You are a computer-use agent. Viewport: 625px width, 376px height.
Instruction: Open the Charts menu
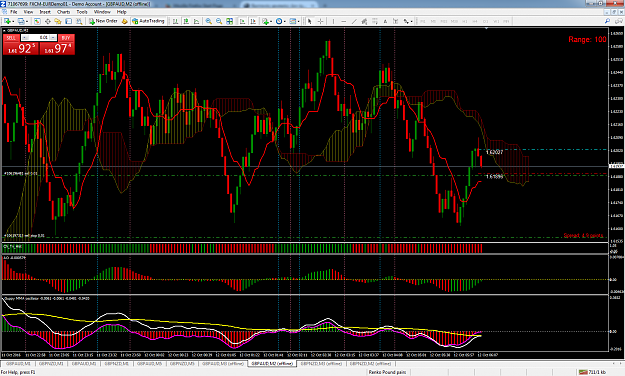click(x=63, y=12)
